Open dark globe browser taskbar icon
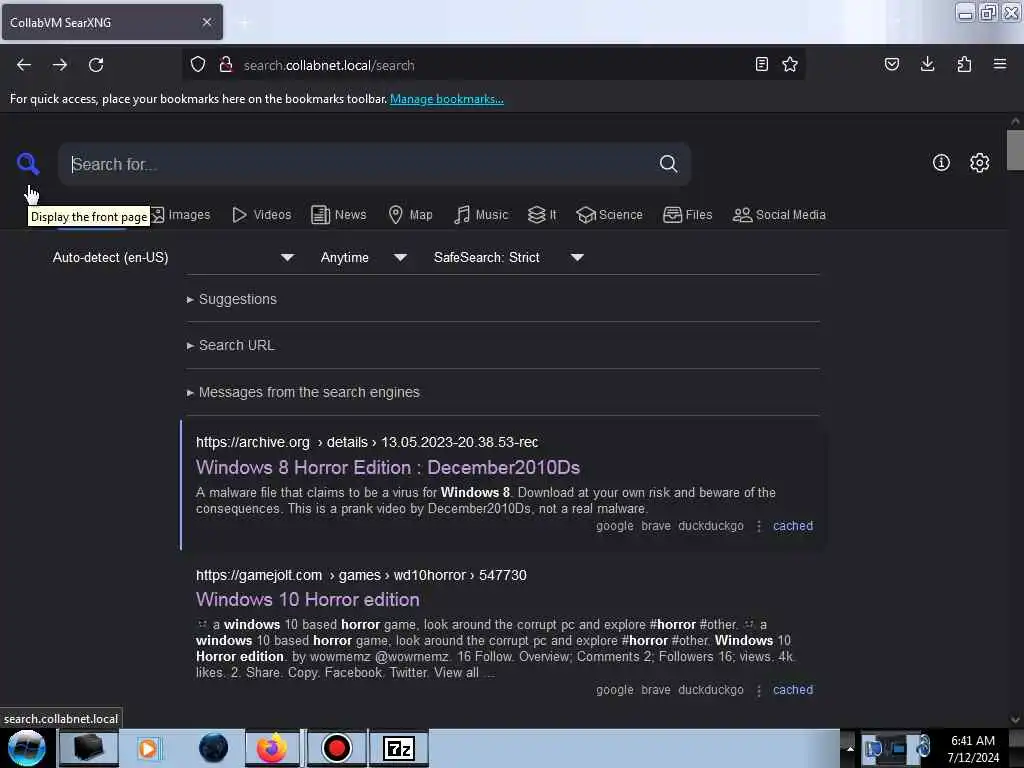 [213, 748]
